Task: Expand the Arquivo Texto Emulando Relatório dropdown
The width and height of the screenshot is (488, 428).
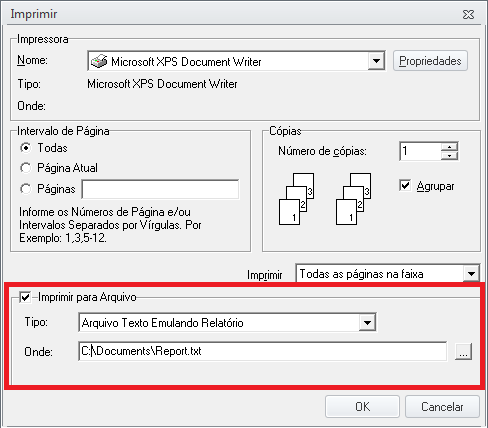Action: click(367, 322)
